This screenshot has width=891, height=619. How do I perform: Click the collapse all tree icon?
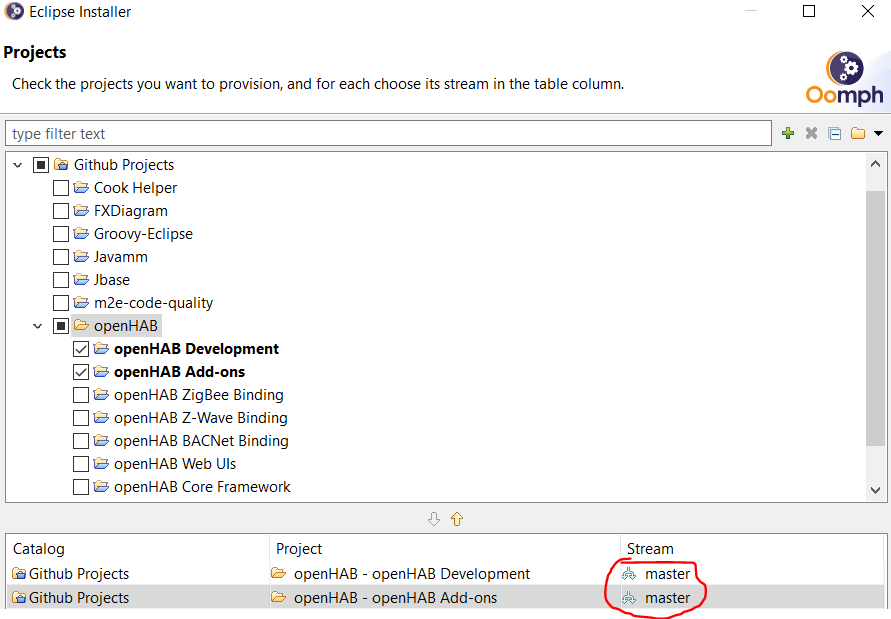834,134
